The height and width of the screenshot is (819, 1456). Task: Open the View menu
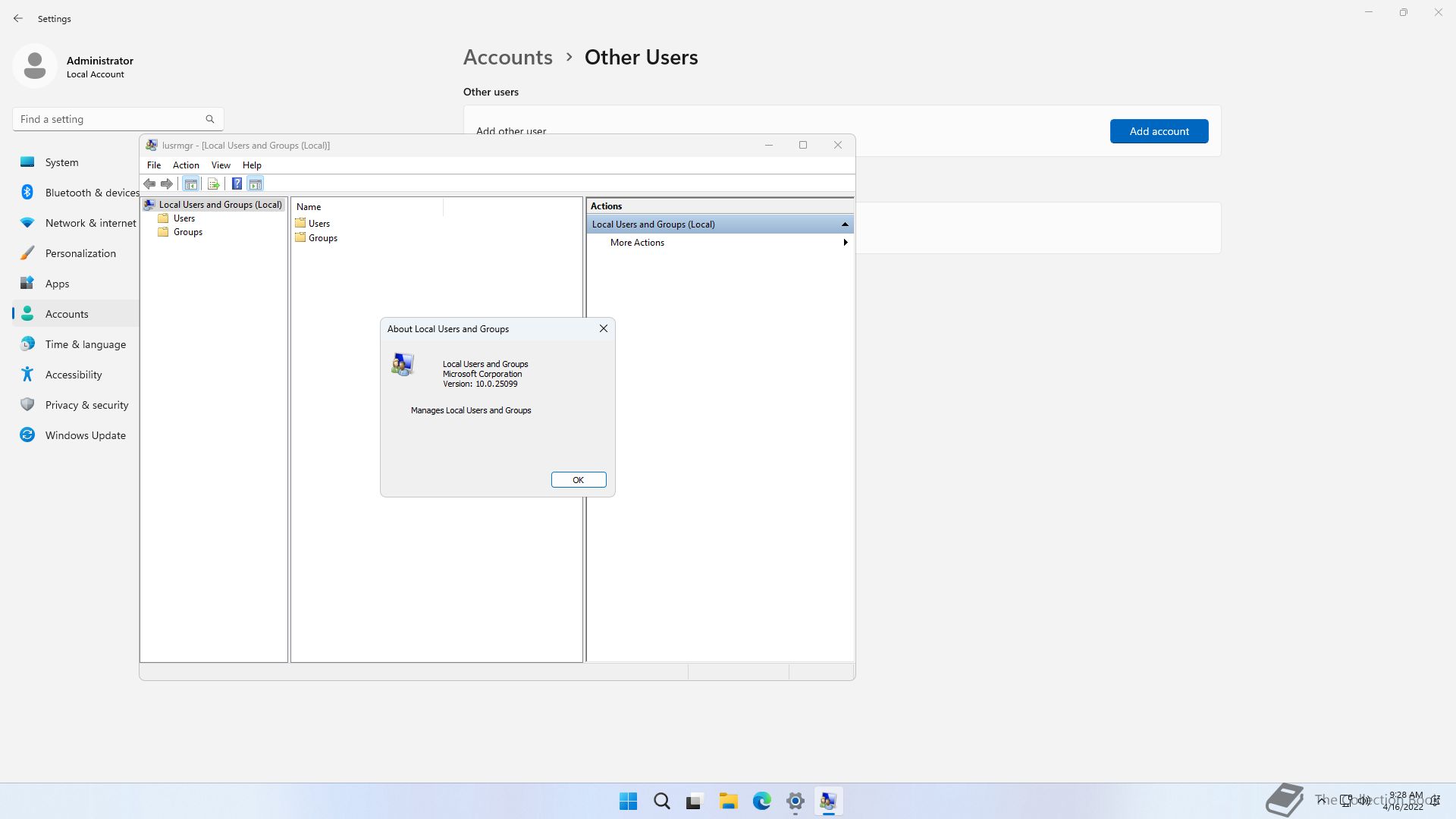(221, 165)
